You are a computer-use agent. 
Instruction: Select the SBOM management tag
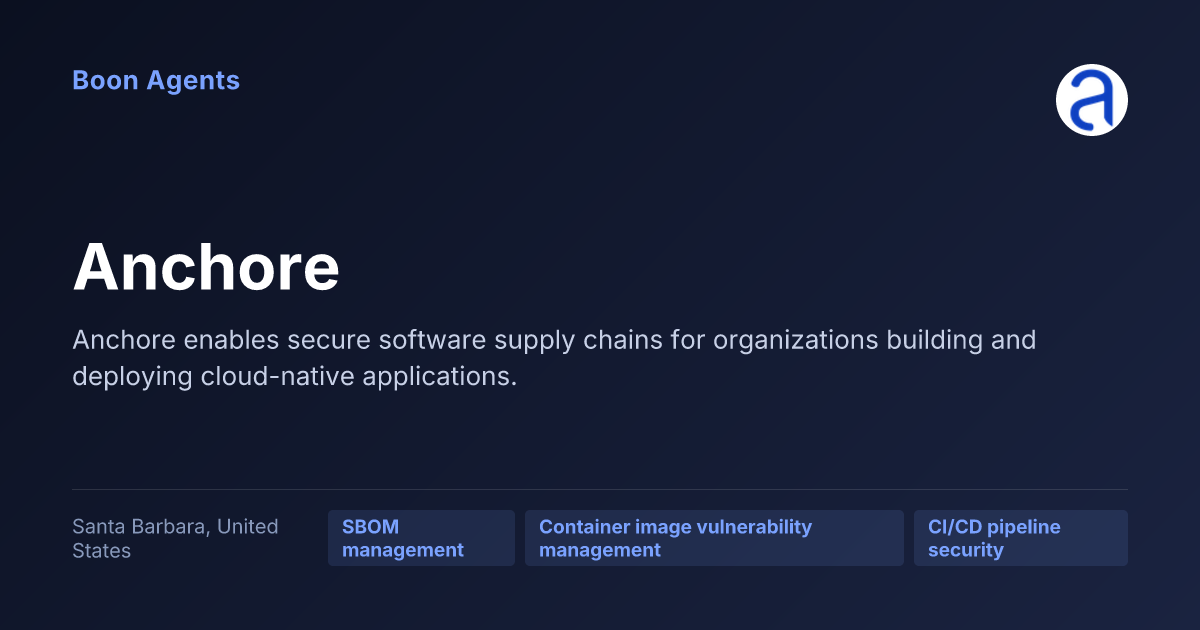coord(421,538)
